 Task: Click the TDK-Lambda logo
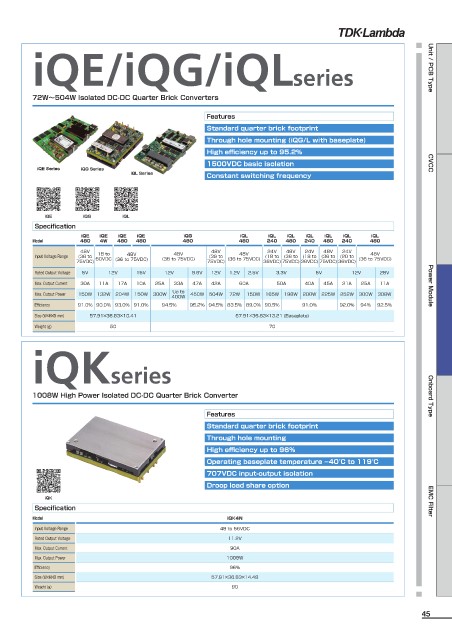pos(371,32)
